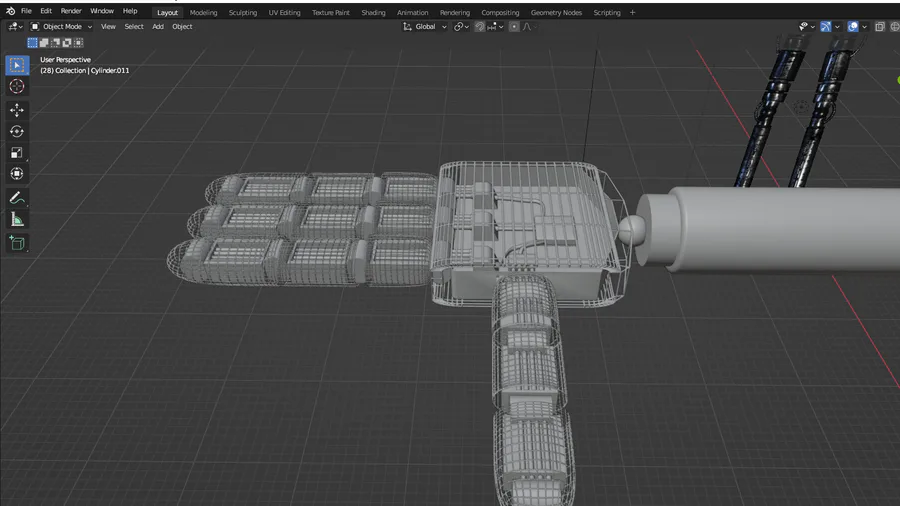Switch to the Scripting workspace tab
The height and width of the screenshot is (506, 900).
[x=607, y=13]
